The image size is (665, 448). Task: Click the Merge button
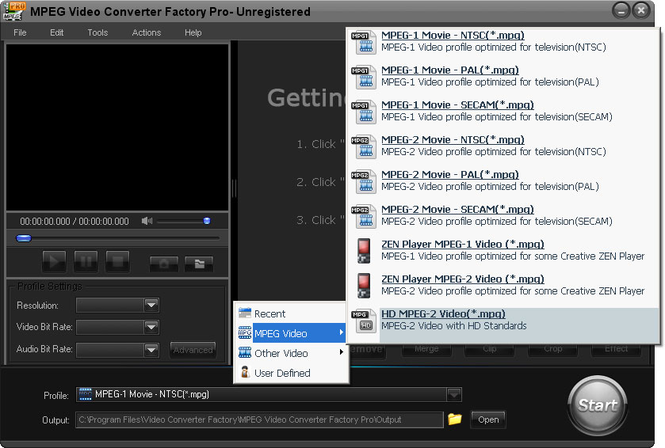pyautogui.click(x=427, y=350)
